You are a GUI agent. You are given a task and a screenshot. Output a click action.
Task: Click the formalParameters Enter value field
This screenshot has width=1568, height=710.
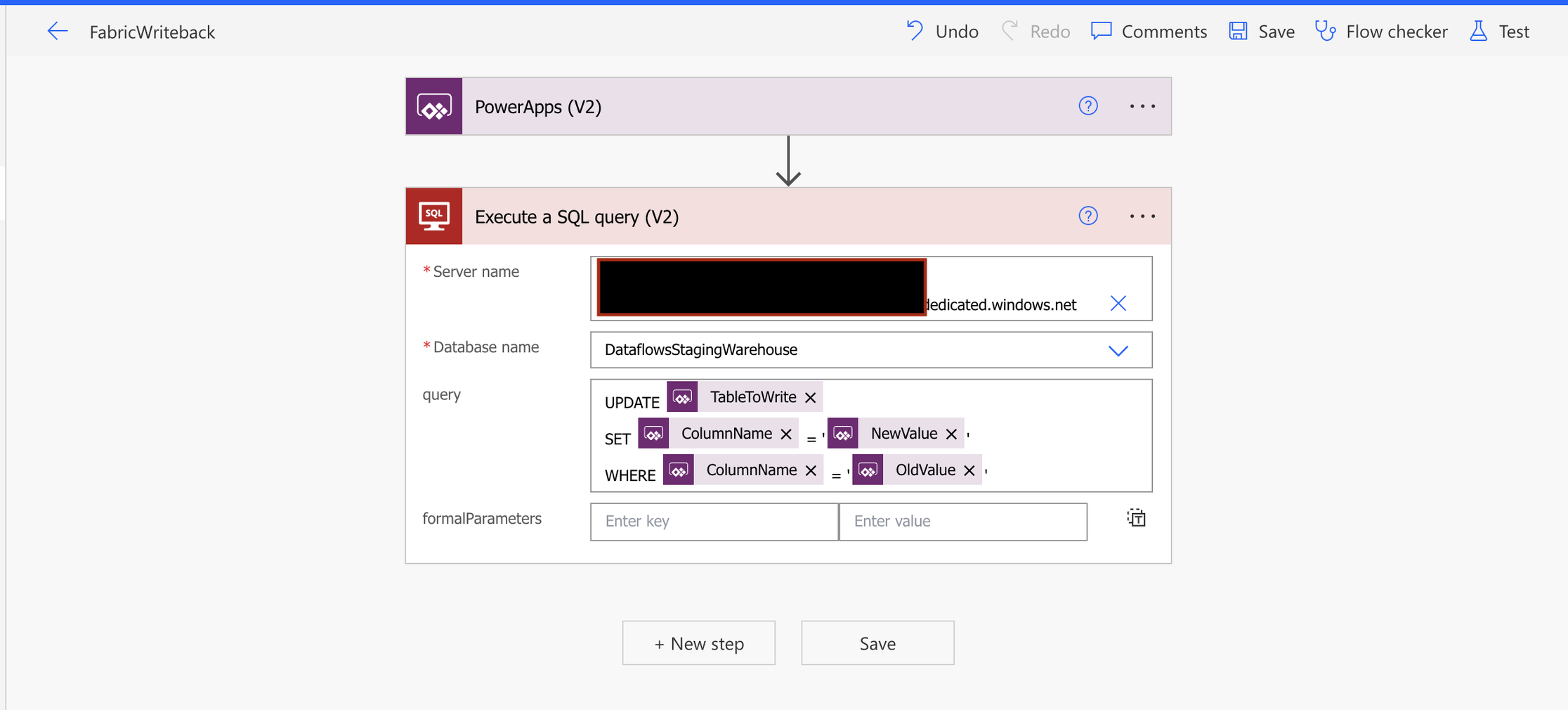coord(962,522)
